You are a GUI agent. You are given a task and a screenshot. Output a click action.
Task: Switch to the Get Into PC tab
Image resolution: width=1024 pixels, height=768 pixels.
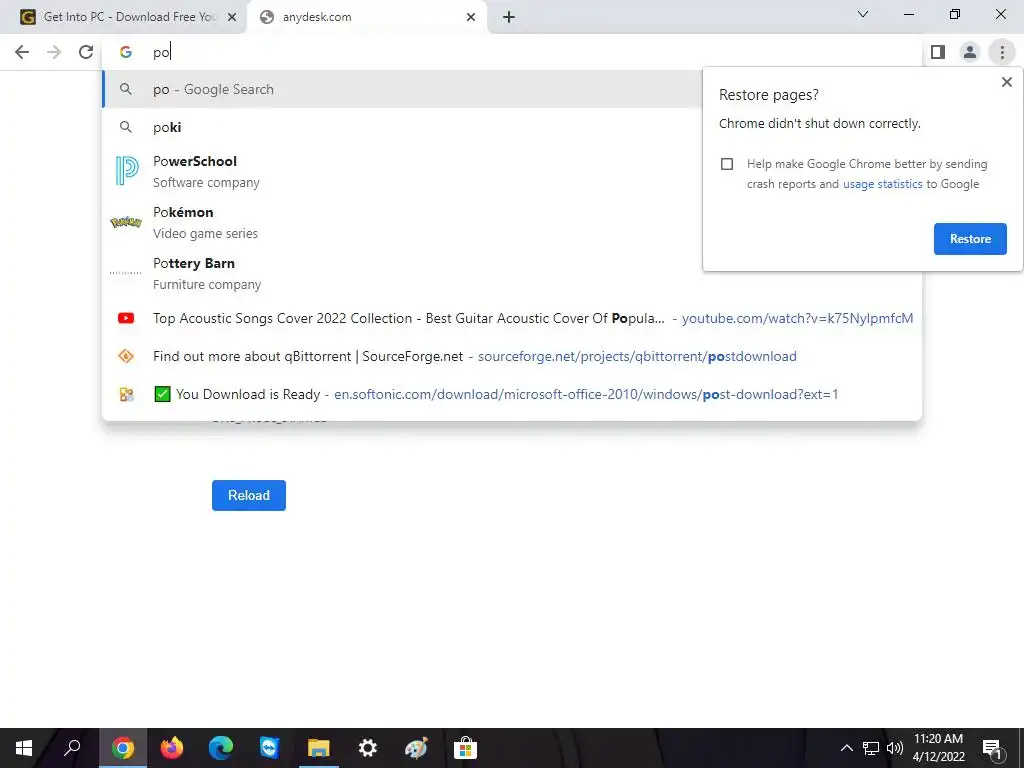tap(123, 17)
